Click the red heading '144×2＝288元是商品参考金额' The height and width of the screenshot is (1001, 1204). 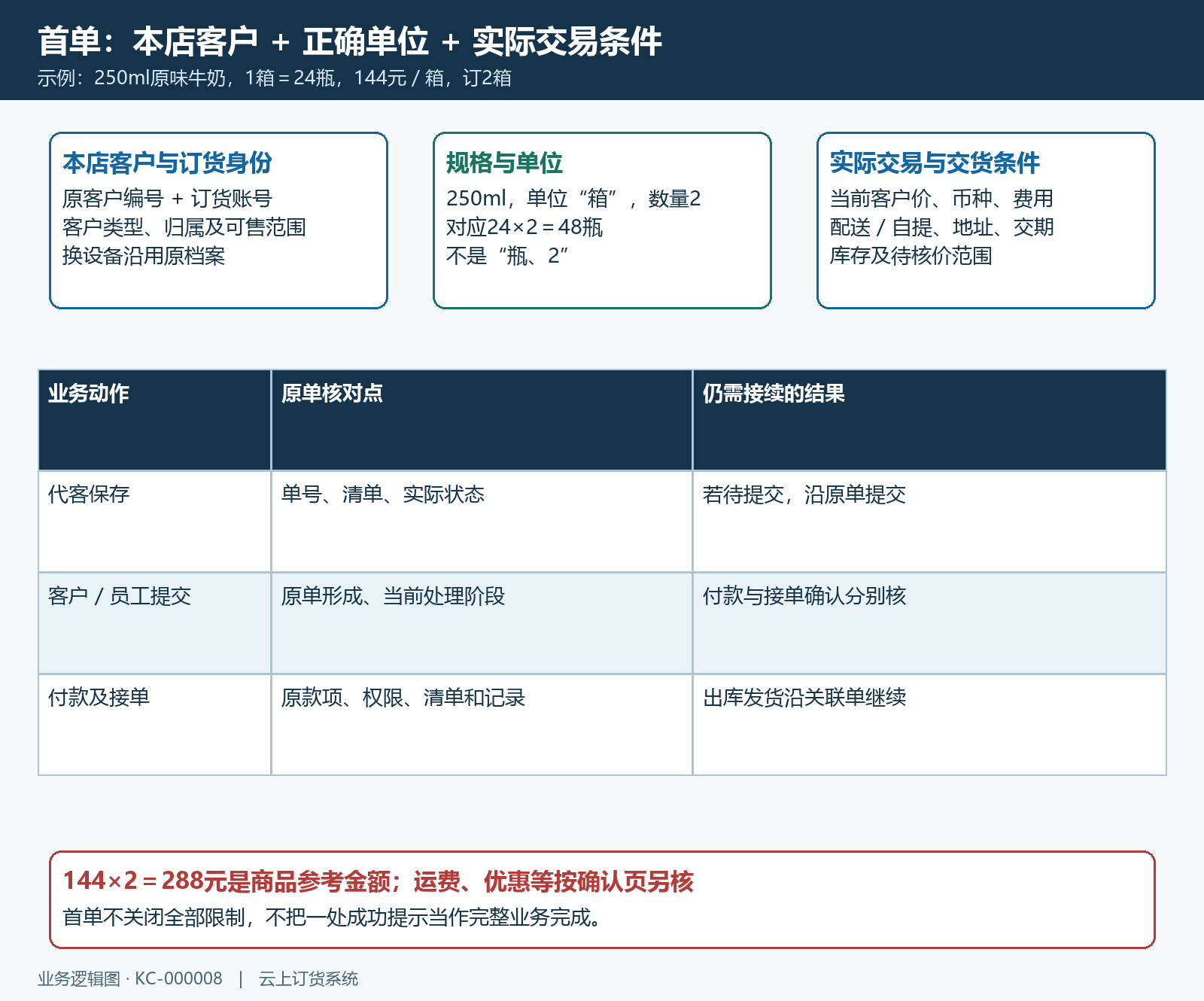pos(227,881)
